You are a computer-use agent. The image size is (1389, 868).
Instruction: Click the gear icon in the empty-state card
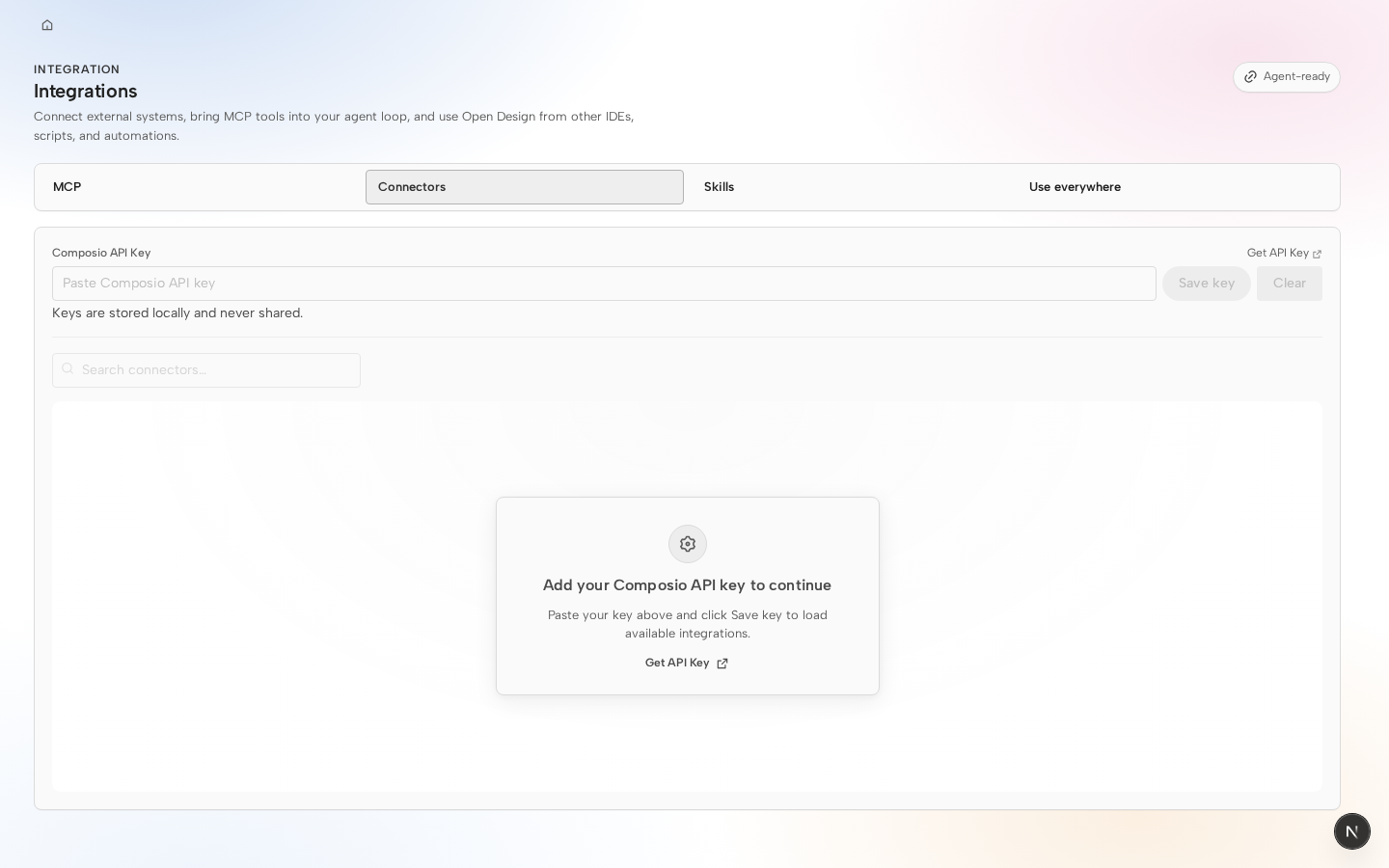(x=688, y=544)
